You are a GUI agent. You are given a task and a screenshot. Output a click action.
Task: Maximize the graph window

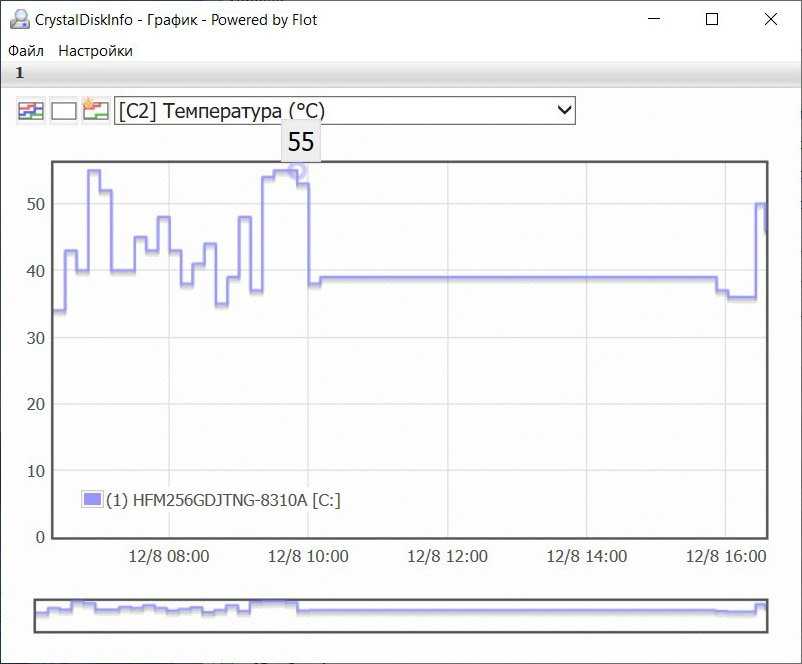(x=712, y=19)
